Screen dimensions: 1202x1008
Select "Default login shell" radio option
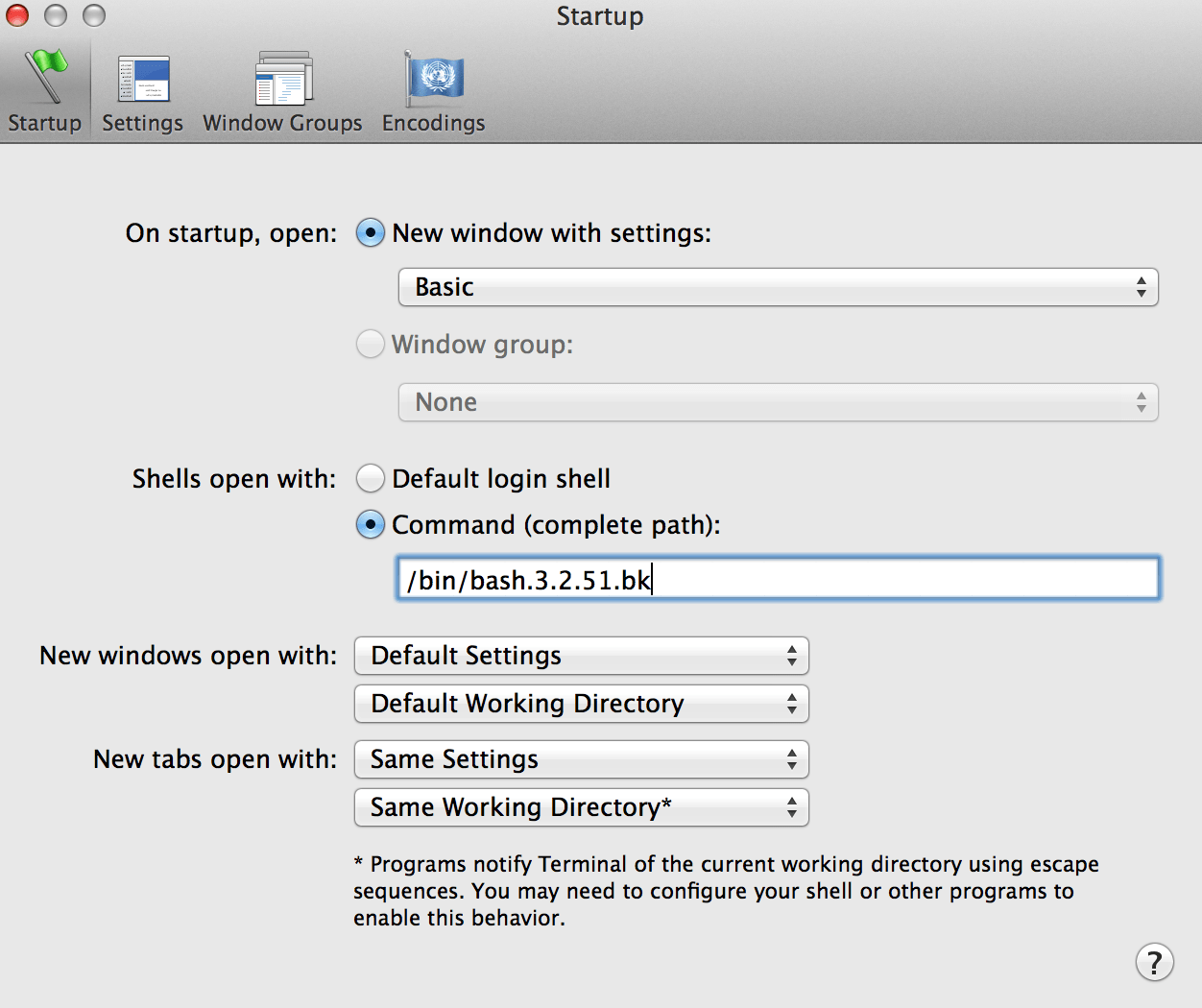pyautogui.click(x=371, y=478)
